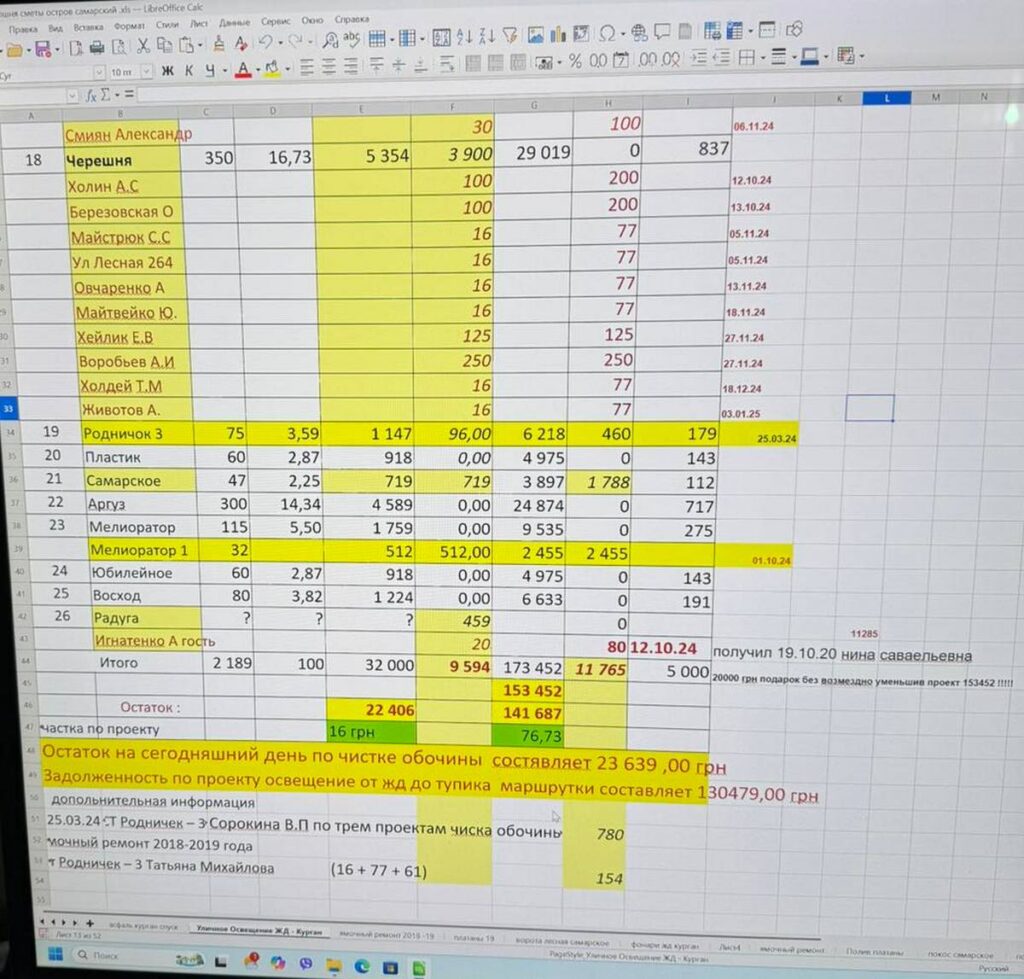
Task: Click the Save document icon
Action: [x=42, y=47]
